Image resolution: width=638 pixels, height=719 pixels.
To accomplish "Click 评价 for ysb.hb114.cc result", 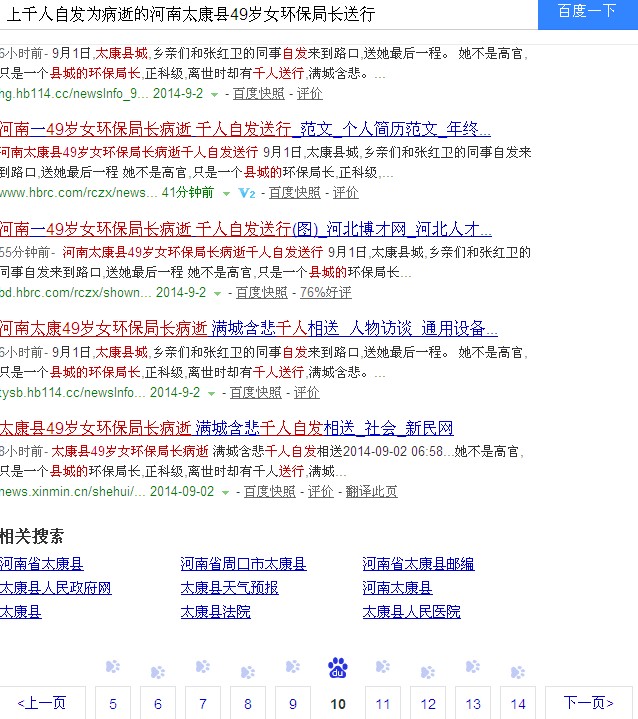I will pyautogui.click(x=306, y=393).
